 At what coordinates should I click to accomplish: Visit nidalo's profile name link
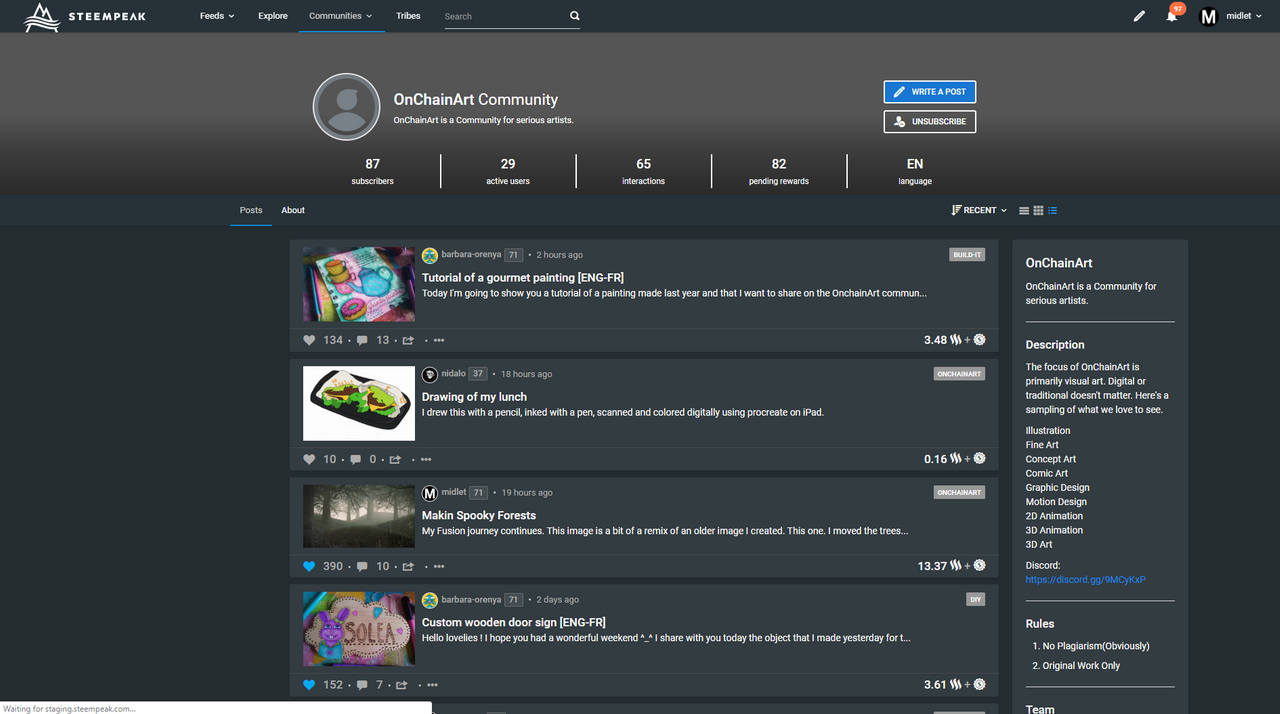[x=454, y=373]
